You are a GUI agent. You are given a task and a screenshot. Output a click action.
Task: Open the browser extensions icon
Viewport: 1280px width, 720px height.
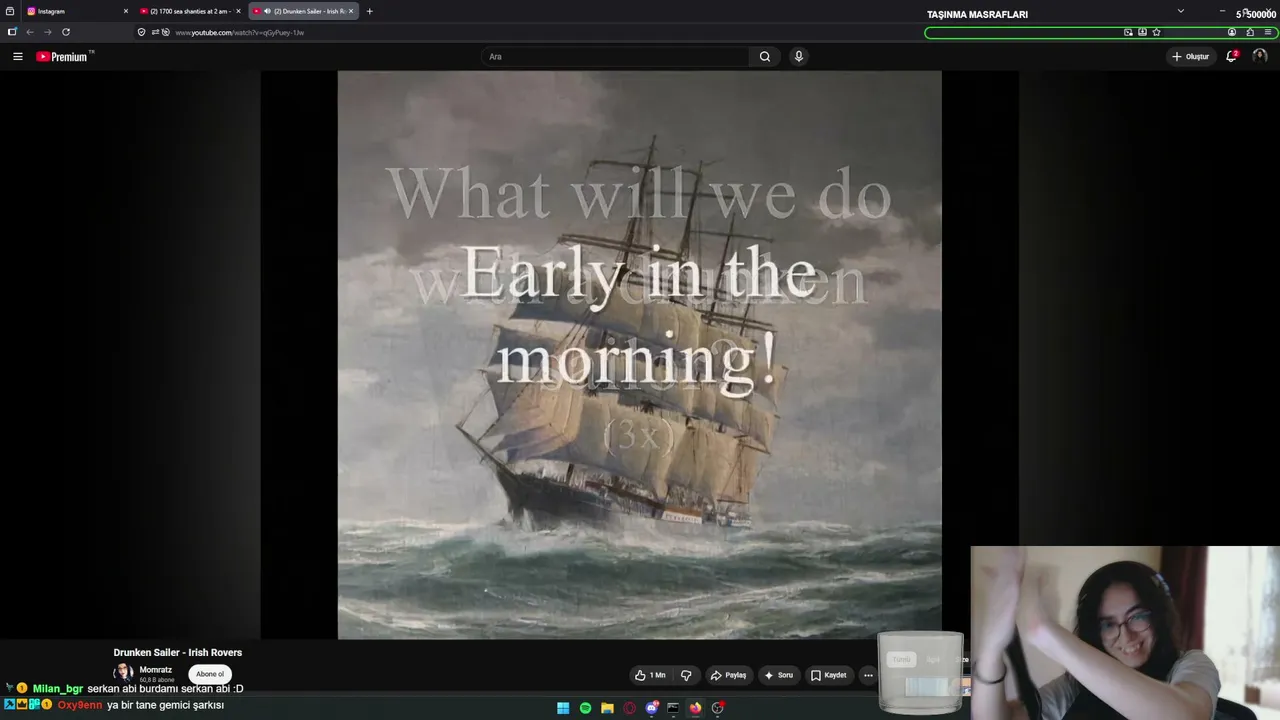pyautogui.click(x=1250, y=32)
